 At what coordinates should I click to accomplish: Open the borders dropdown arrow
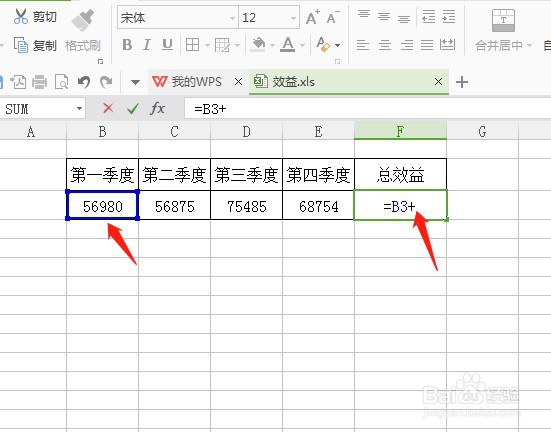pos(207,45)
